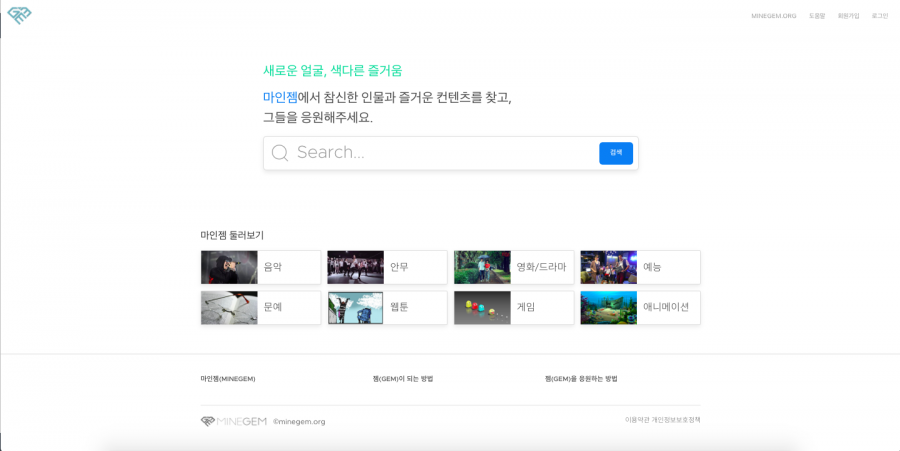Click the ©minegem.org footer text
The width and height of the screenshot is (900, 451).
299,422
